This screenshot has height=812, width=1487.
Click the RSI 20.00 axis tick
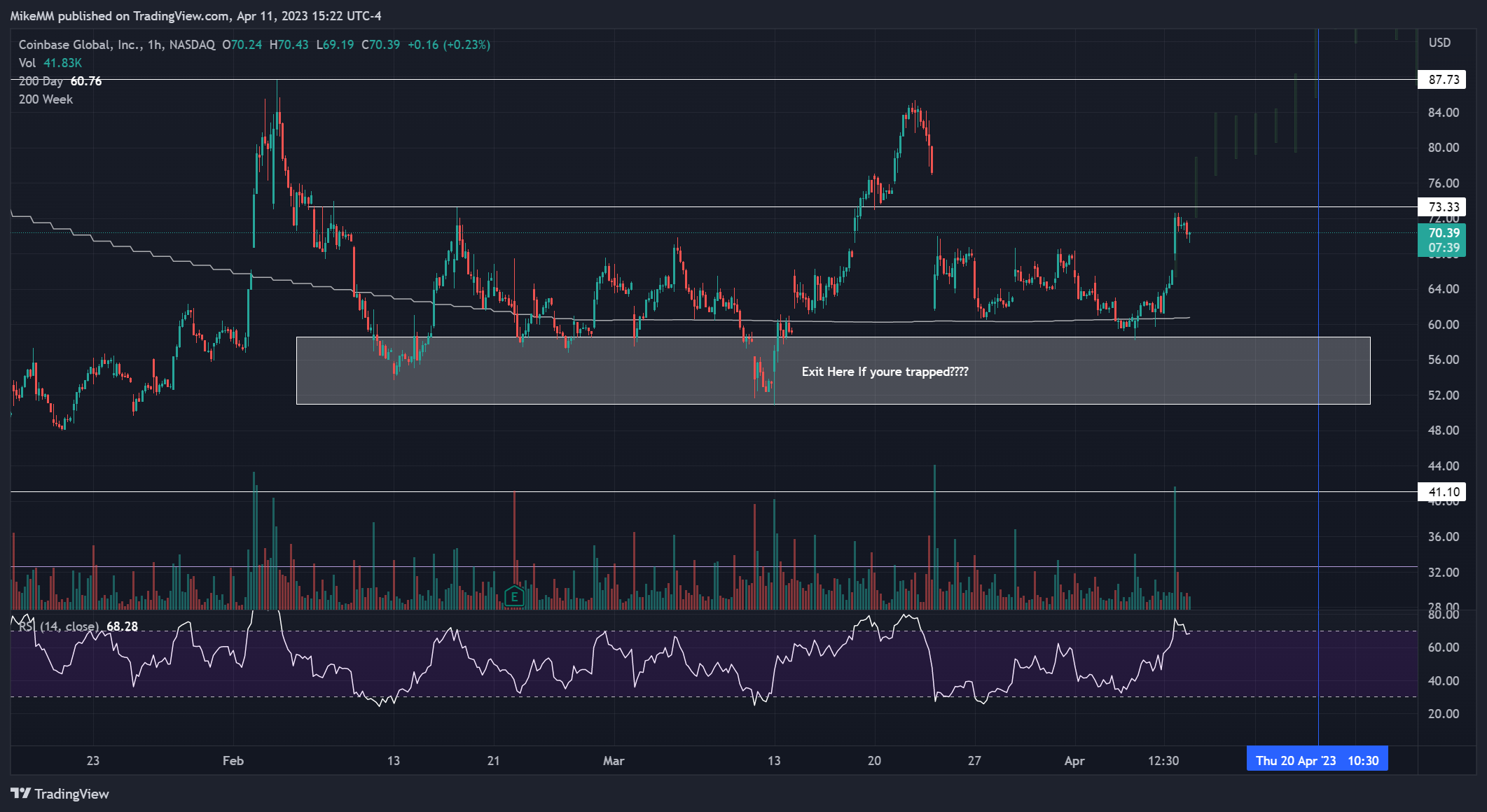[1444, 714]
